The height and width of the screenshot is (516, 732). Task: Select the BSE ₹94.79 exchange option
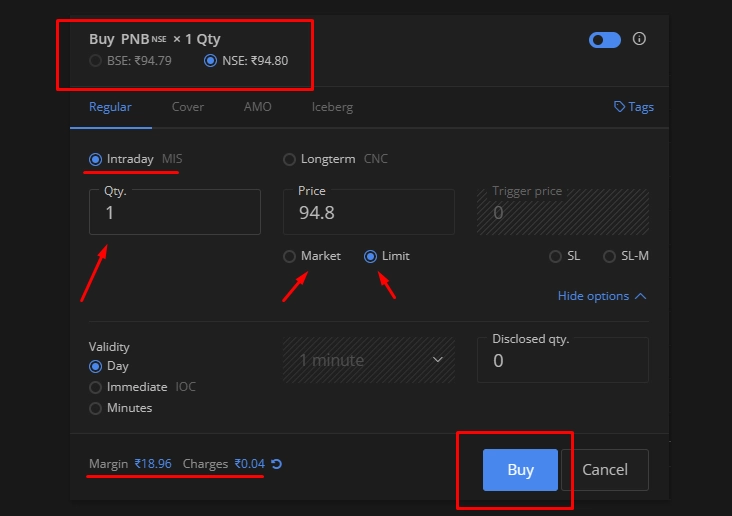click(x=131, y=61)
